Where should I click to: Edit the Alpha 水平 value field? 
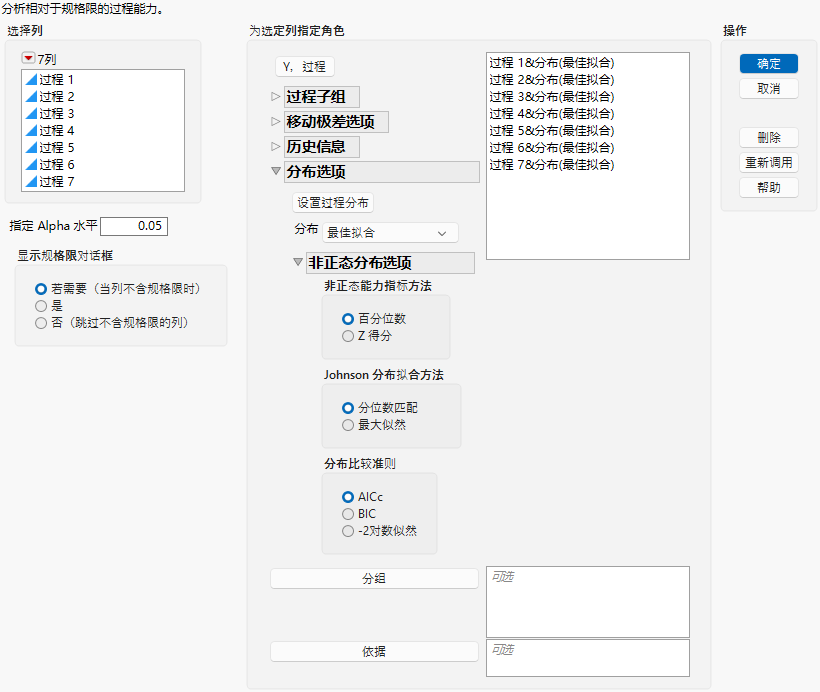(x=134, y=226)
